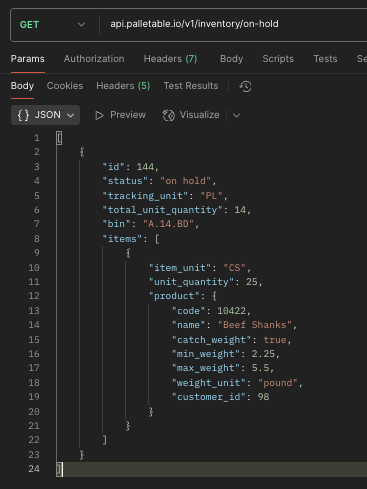
Task: Select the request Body tab
Action: click(231, 59)
